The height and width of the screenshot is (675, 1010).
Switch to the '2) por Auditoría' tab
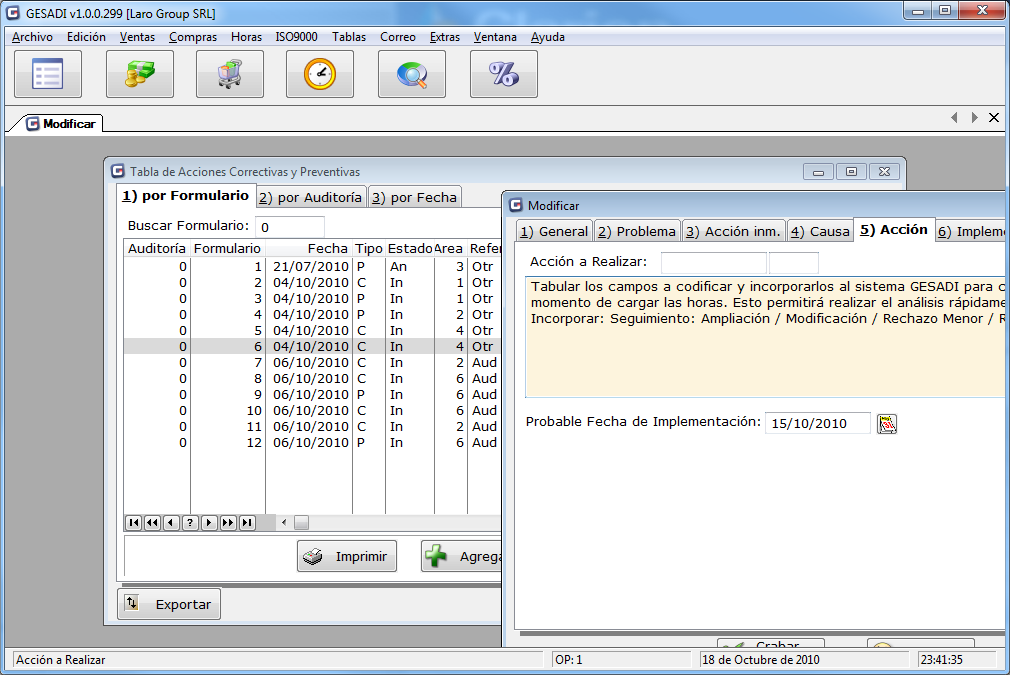click(311, 197)
